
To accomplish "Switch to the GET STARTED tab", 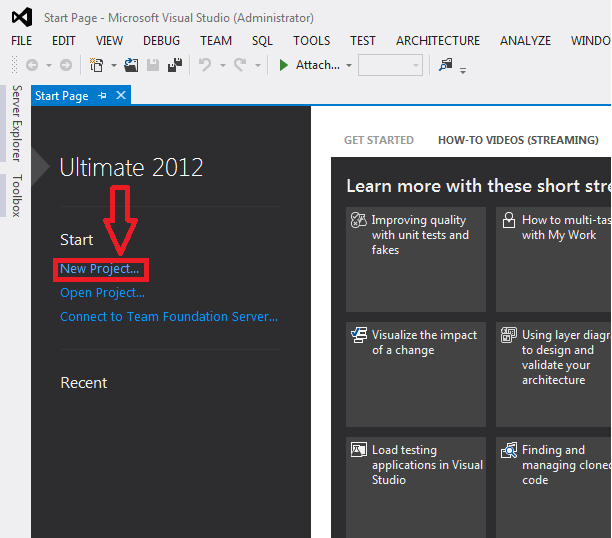I will click(x=378, y=140).
